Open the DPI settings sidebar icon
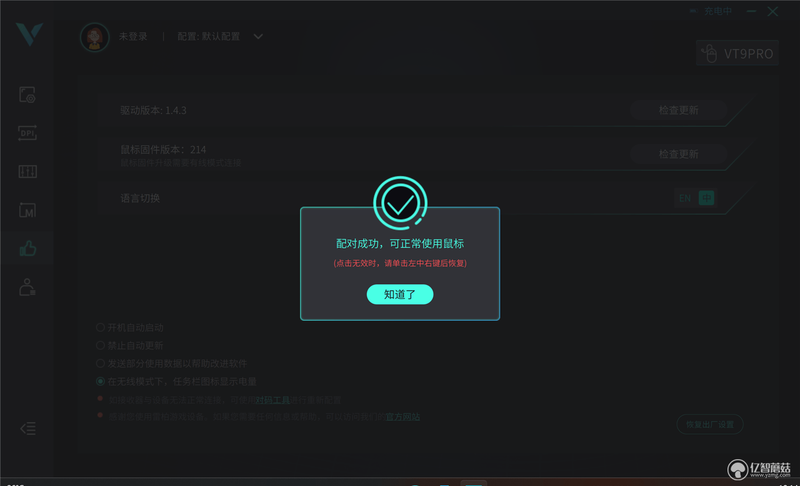Image resolution: width=800 pixels, height=486 pixels. point(27,133)
